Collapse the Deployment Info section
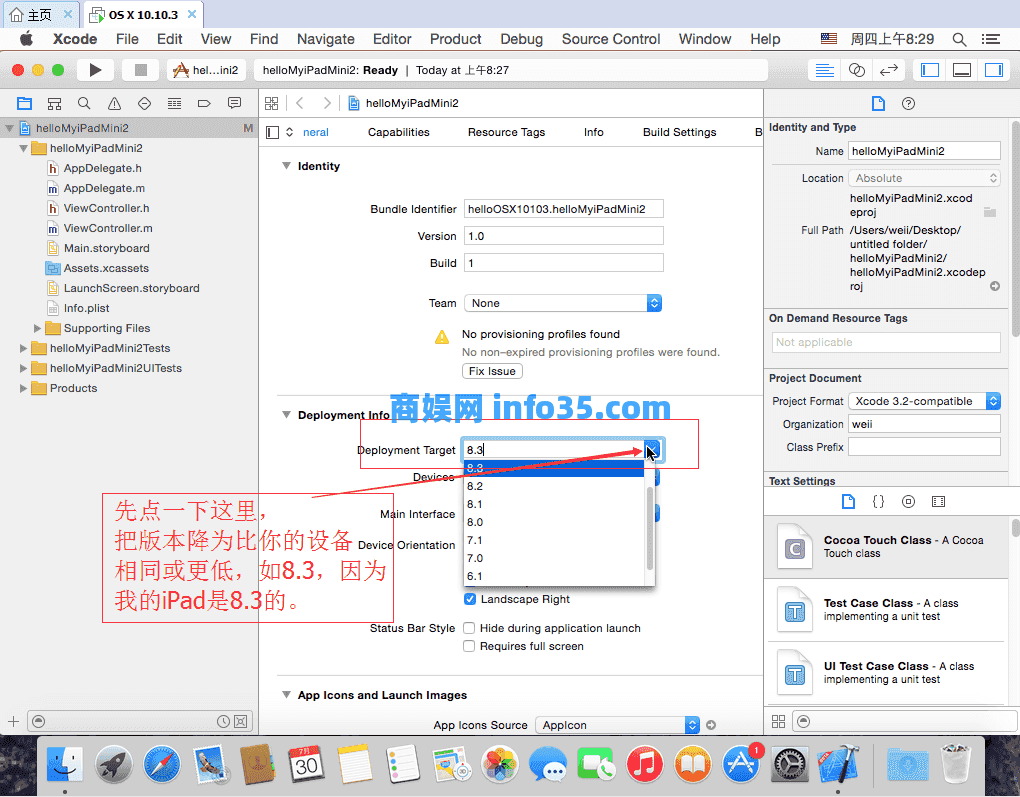The height and width of the screenshot is (797, 1020). [286, 414]
